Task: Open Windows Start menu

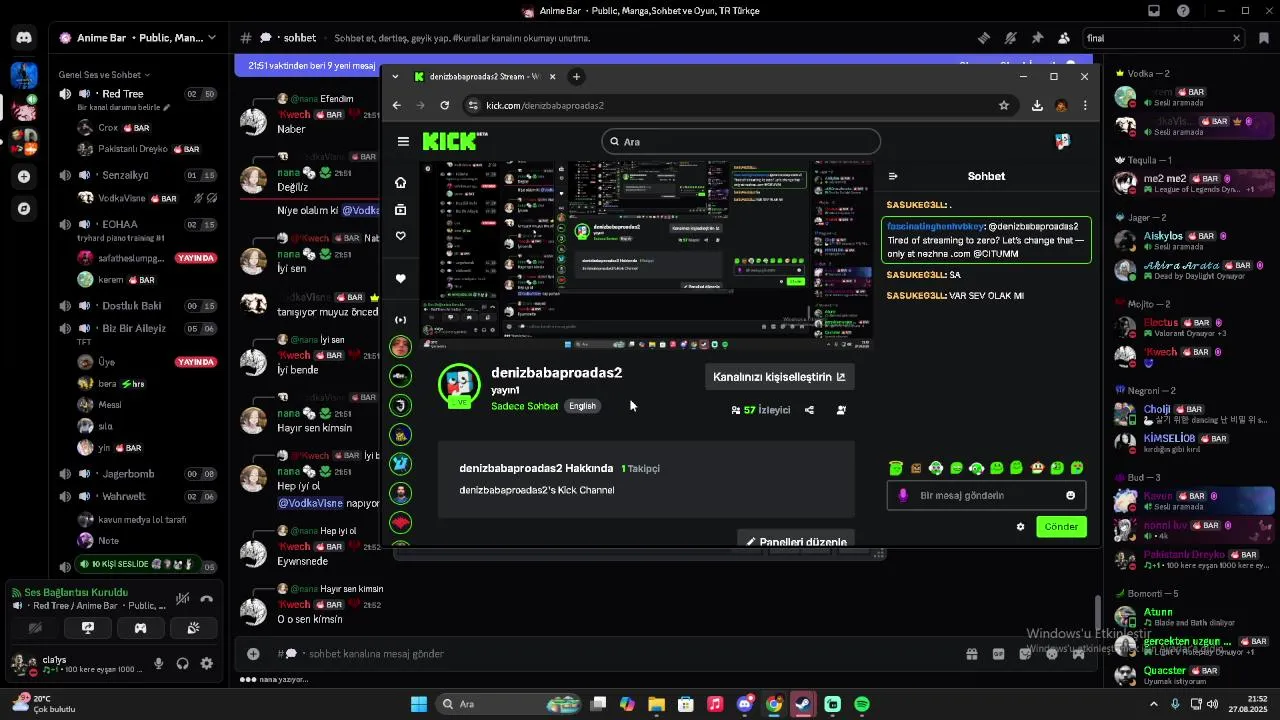Action: 419,704
